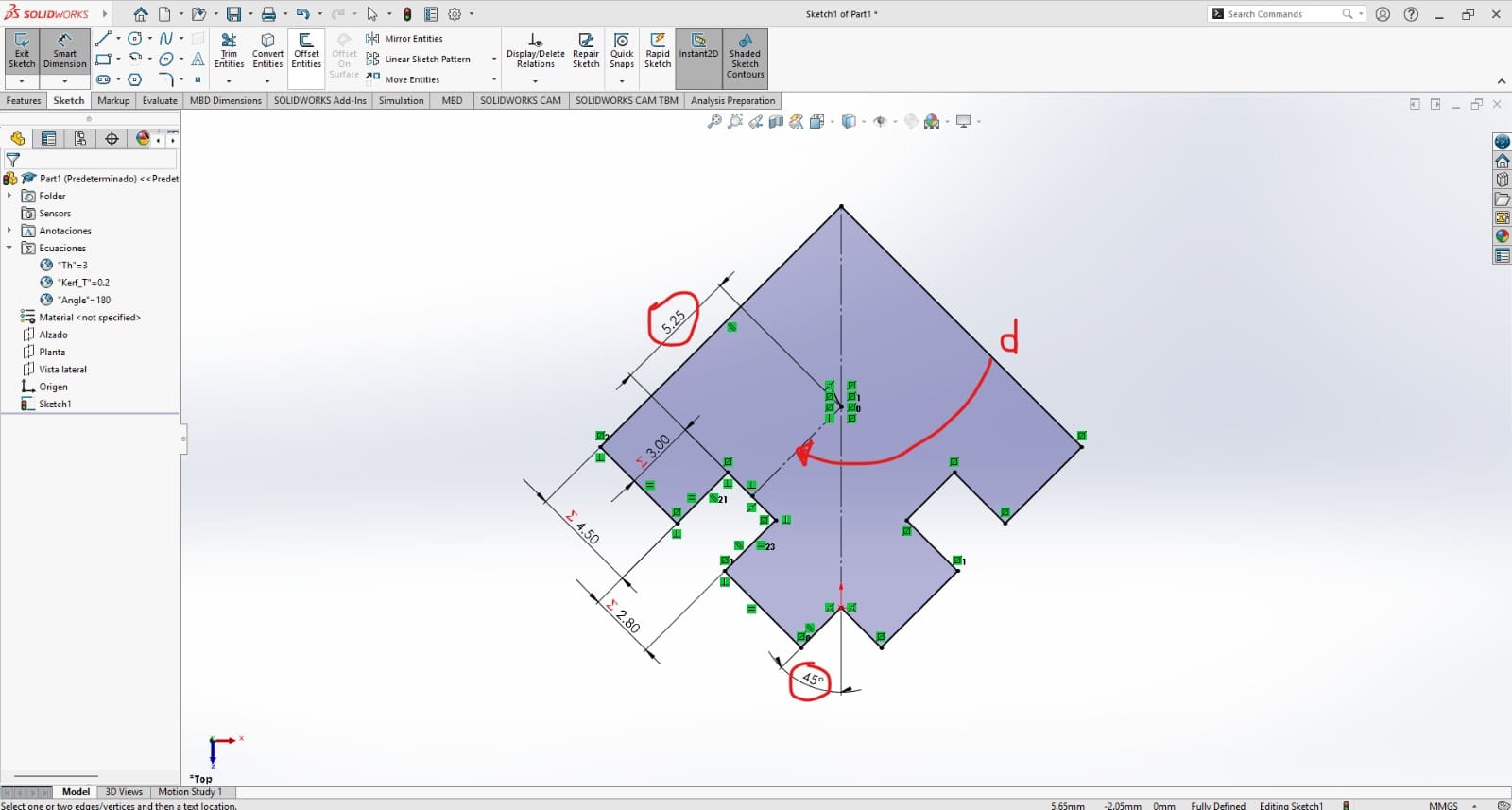Switch to the Motion Study 1 tab
Image resolution: width=1512 pixels, height=810 pixels.
[190, 792]
